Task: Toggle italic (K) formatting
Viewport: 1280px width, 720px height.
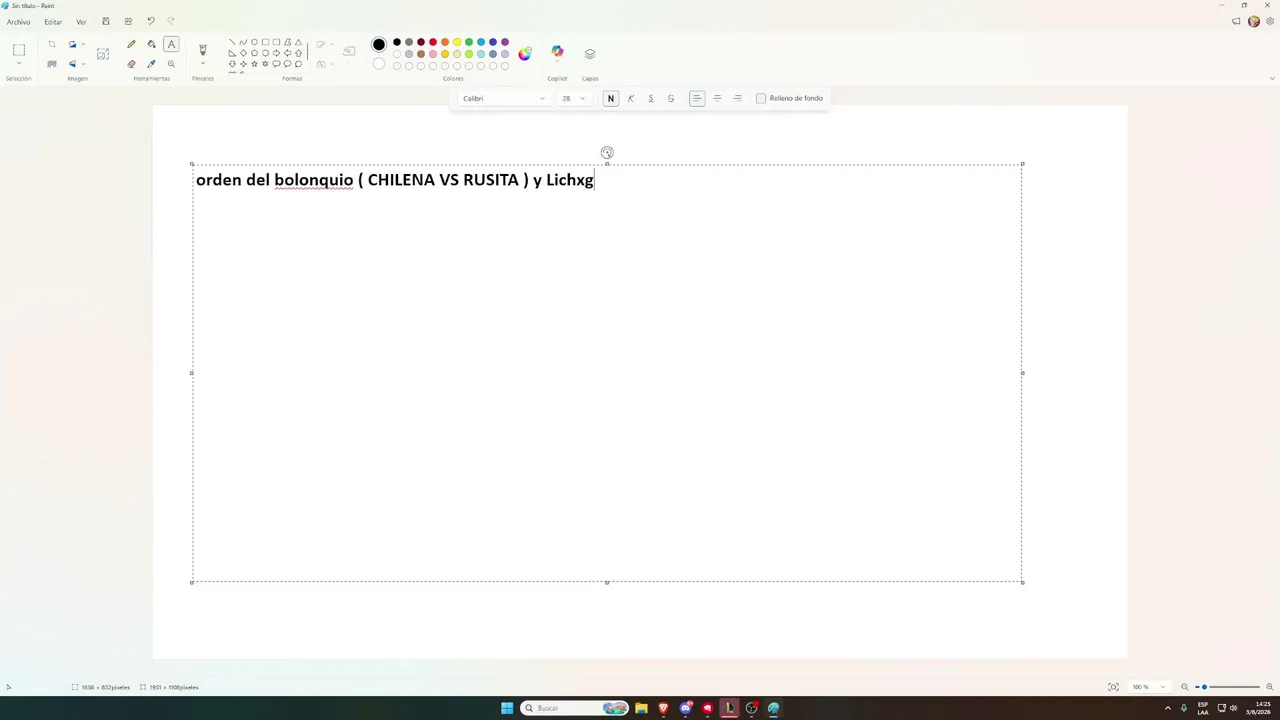Action: pos(631,98)
